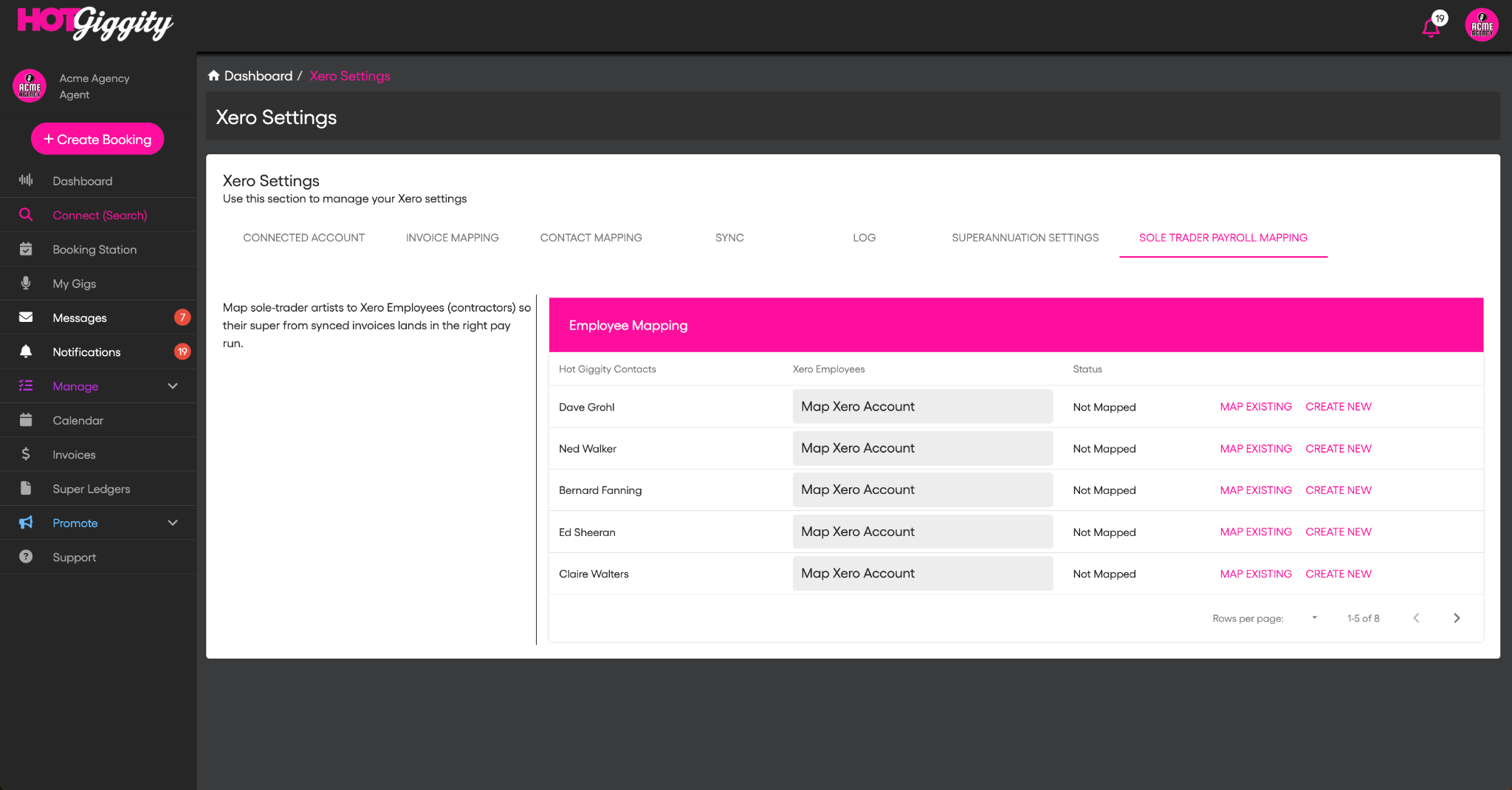The height and width of the screenshot is (790, 1512).
Task: Click the Promote megaphone icon
Action: (x=26, y=523)
